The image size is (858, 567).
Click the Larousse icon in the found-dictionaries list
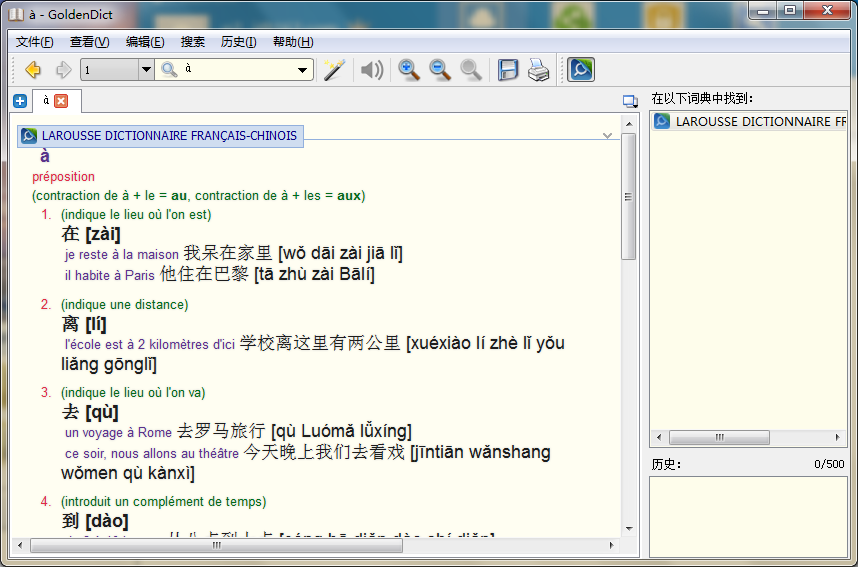[662, 122]
